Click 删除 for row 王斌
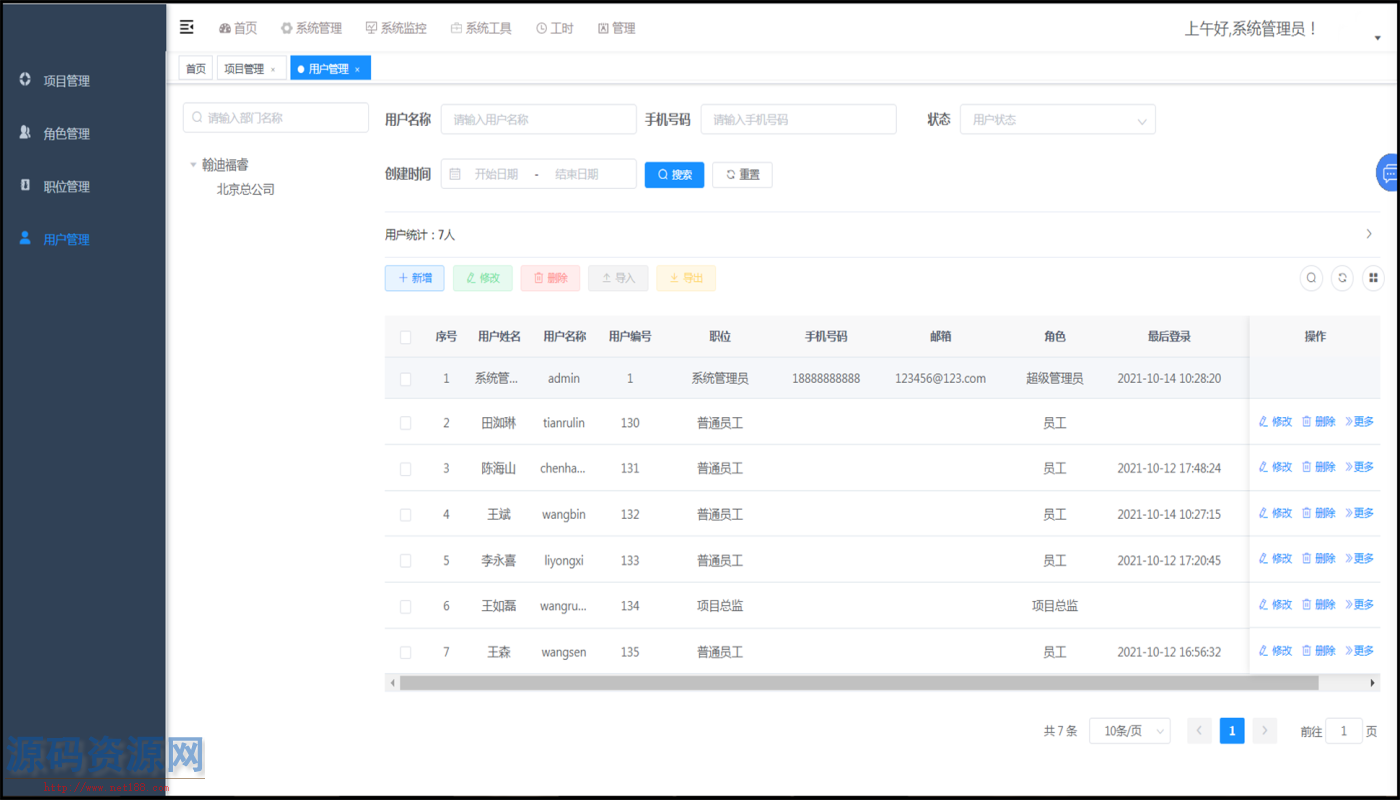Viewport: 1400px width, 800px height. pyautogui.click(x=1318, y=513)
